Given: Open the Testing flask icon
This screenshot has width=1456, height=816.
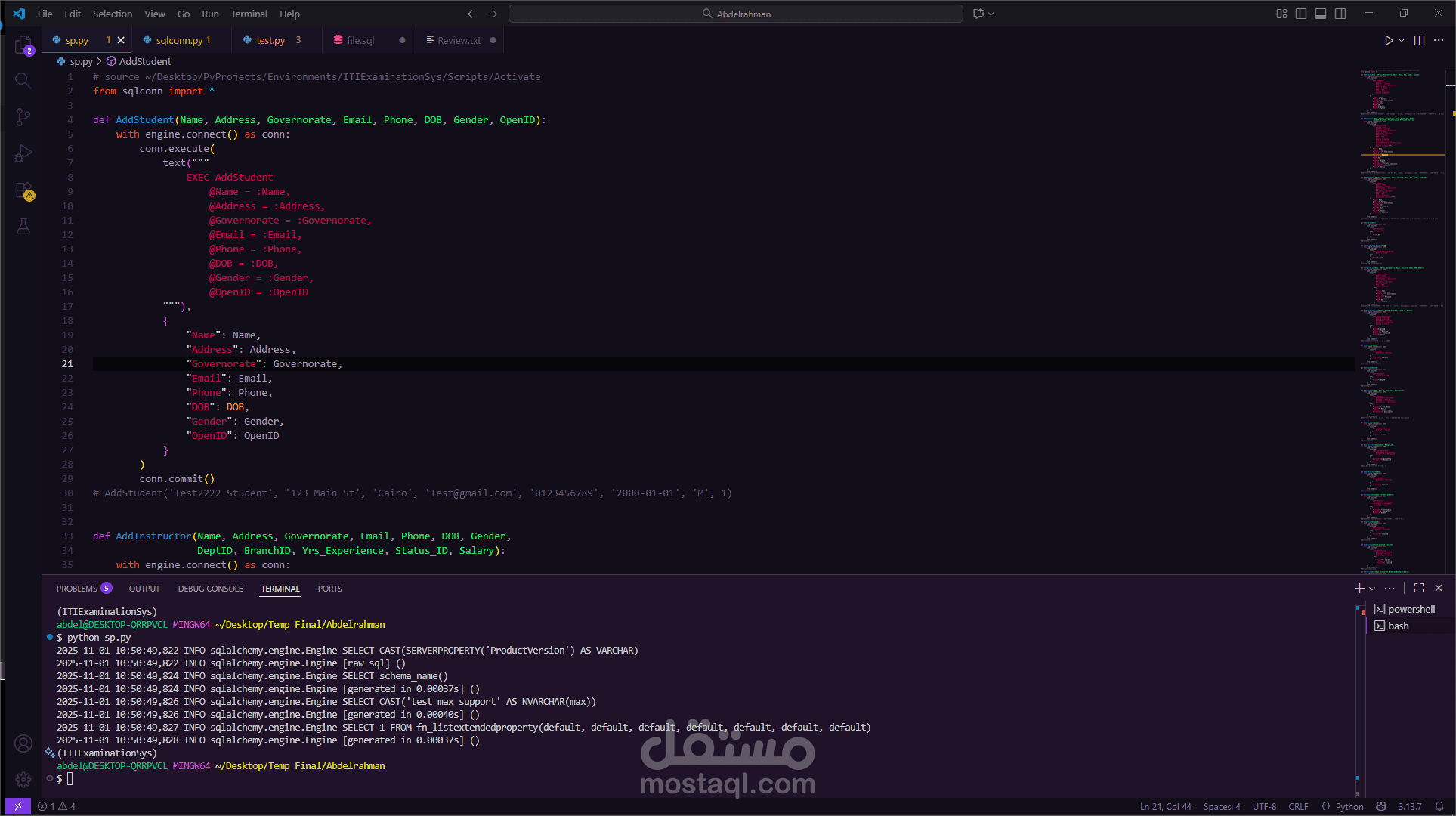Looking at the screenshot, I should (x=23, y=226).
